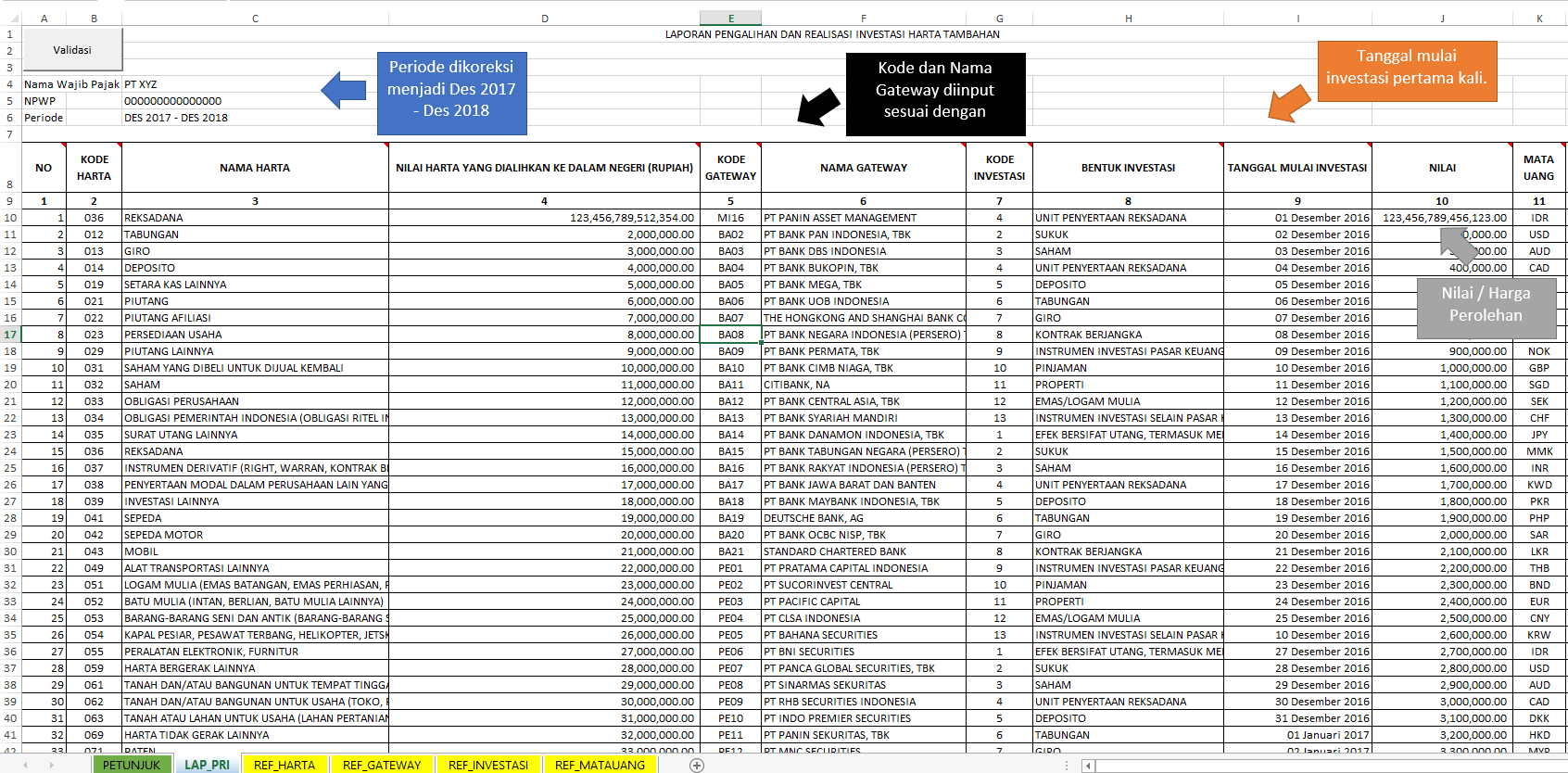Viewport: 1568px width, 773px height.
Task: Switch to the PETUNJUK sheet tab
Action: 132,765
